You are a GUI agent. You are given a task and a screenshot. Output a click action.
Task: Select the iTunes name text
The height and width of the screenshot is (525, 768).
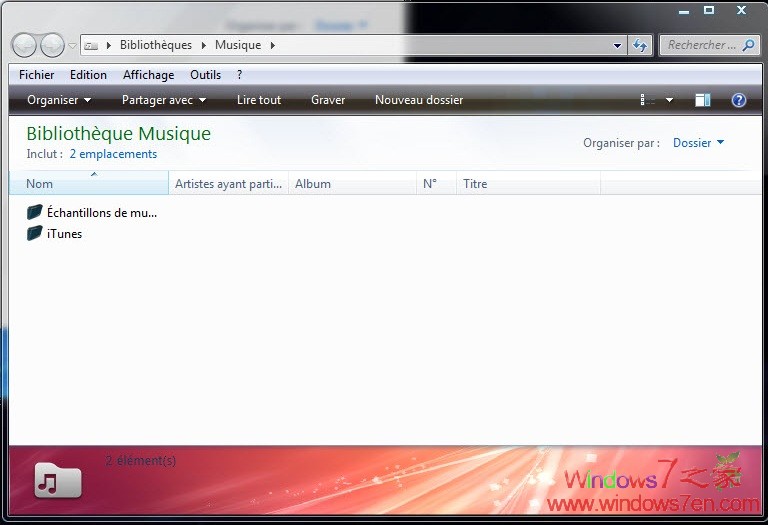[64, 234]
